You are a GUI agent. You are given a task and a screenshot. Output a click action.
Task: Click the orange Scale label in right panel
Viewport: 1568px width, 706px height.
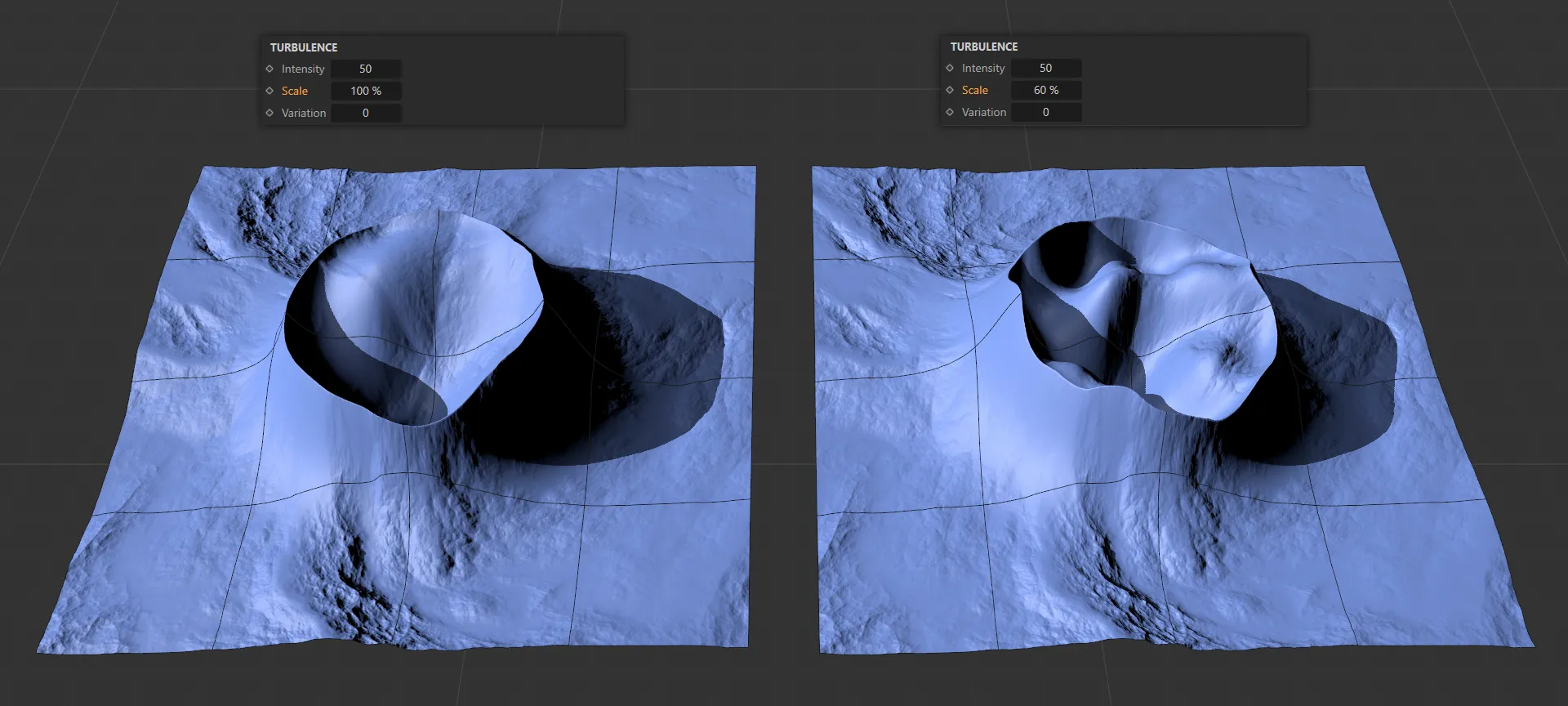[x=975, y=90]
